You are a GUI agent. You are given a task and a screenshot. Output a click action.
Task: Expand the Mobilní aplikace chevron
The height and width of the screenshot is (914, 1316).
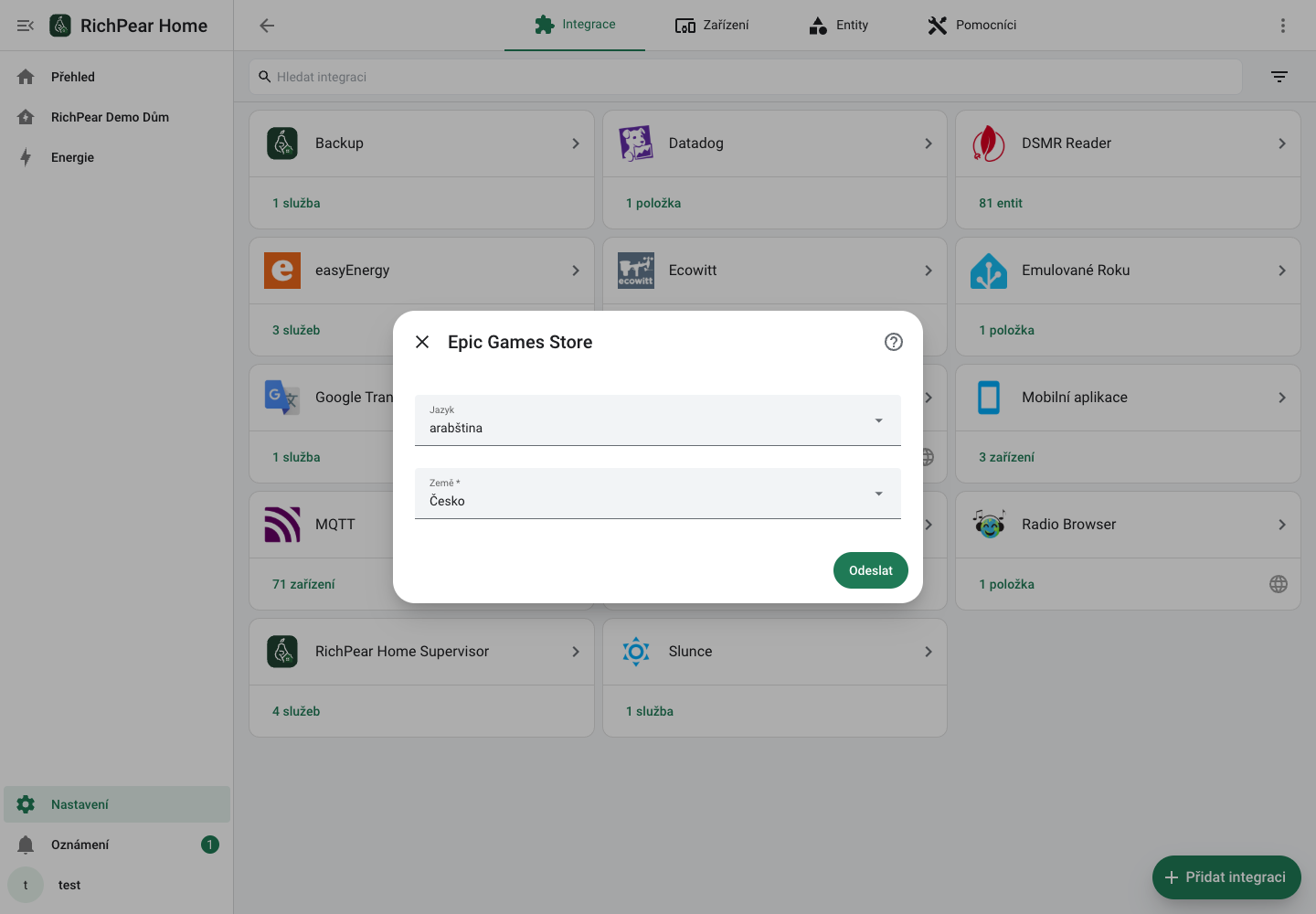(1282, 398)
